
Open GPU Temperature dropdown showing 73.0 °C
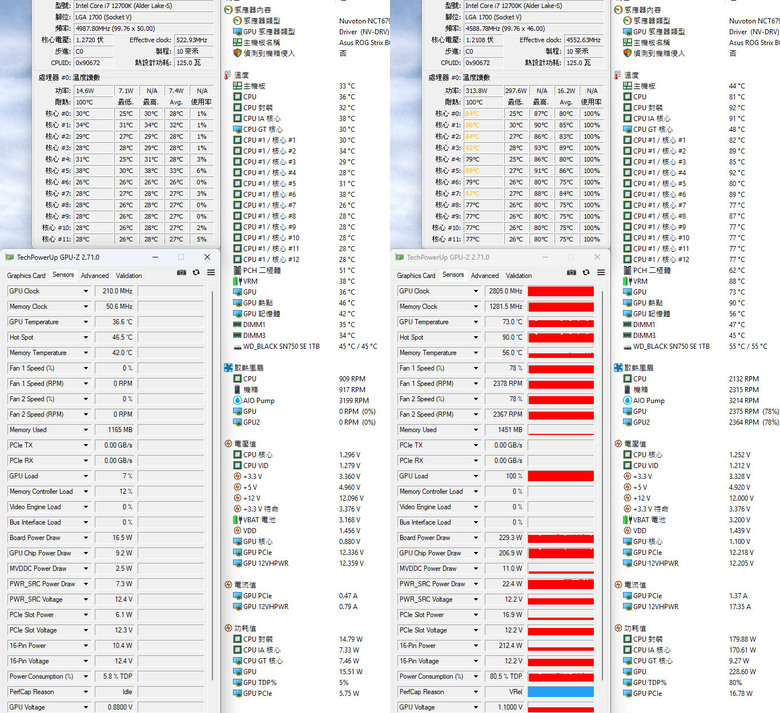pyautogui.click(x=476, y=322)
